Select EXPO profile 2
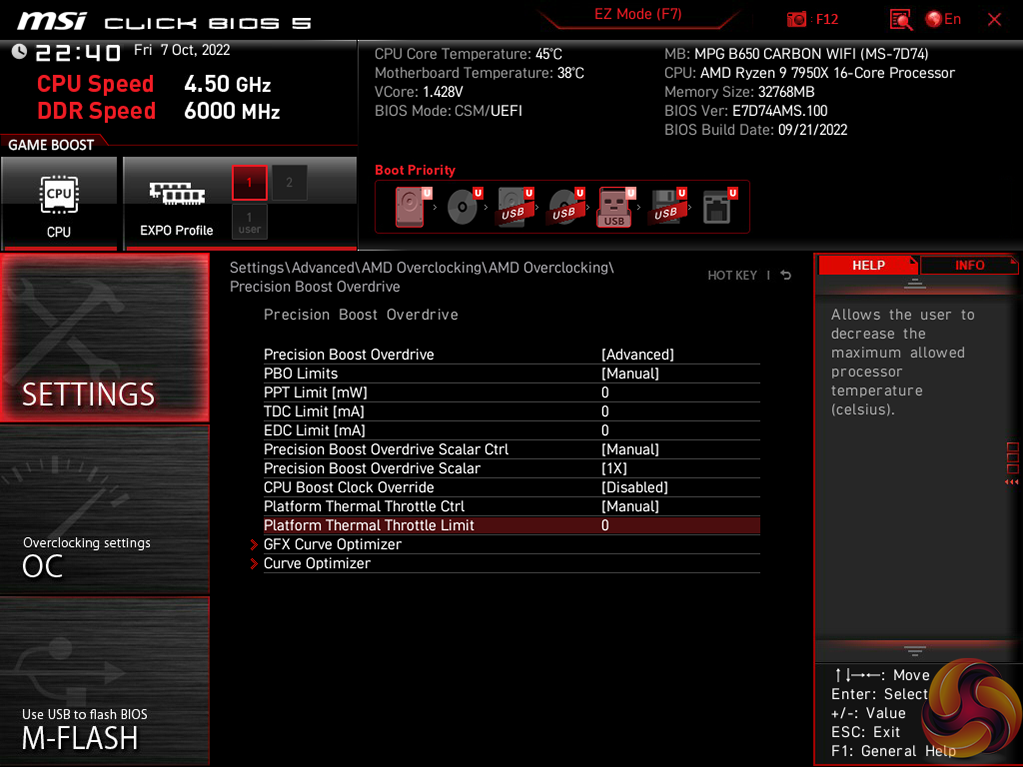The width and height of the screenshot is (1023, 767). pos(289,183)
